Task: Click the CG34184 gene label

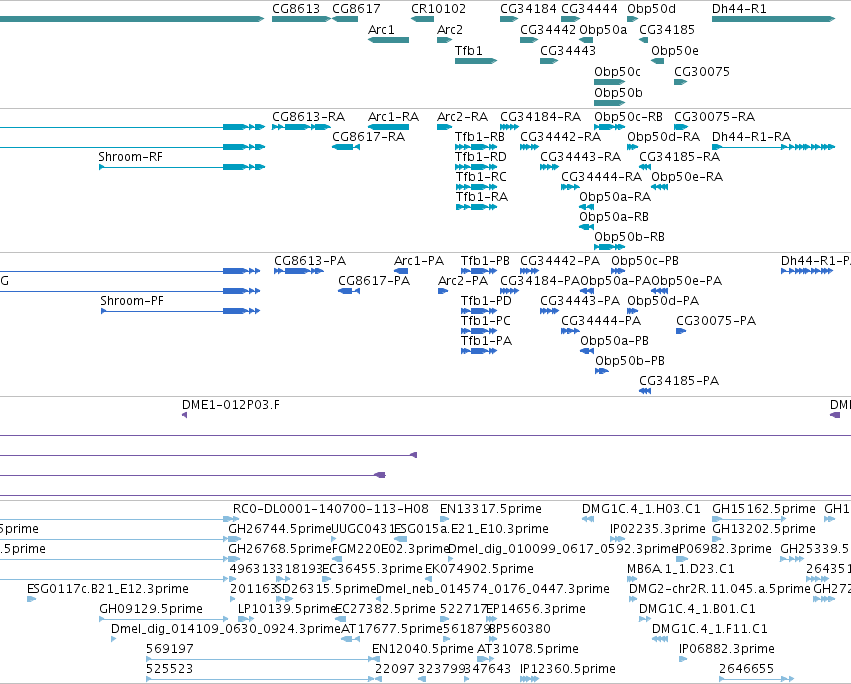Action: pos(528,9)
